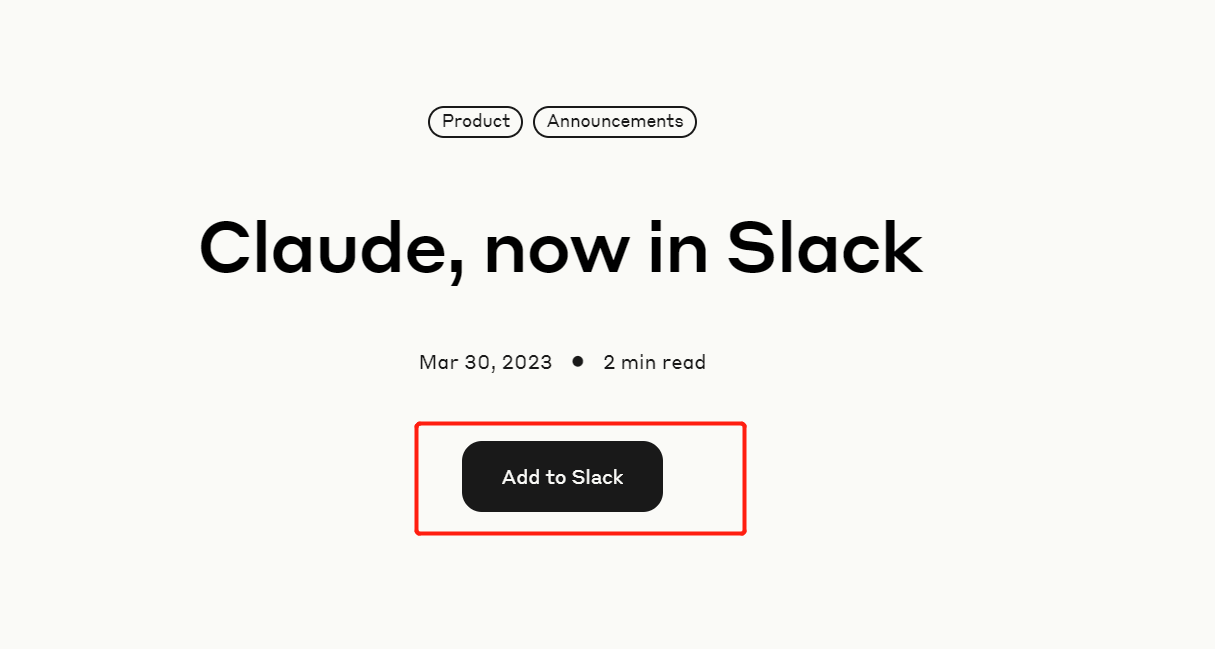
Task: Open the Announcements category tag
Action: [615, 121]
